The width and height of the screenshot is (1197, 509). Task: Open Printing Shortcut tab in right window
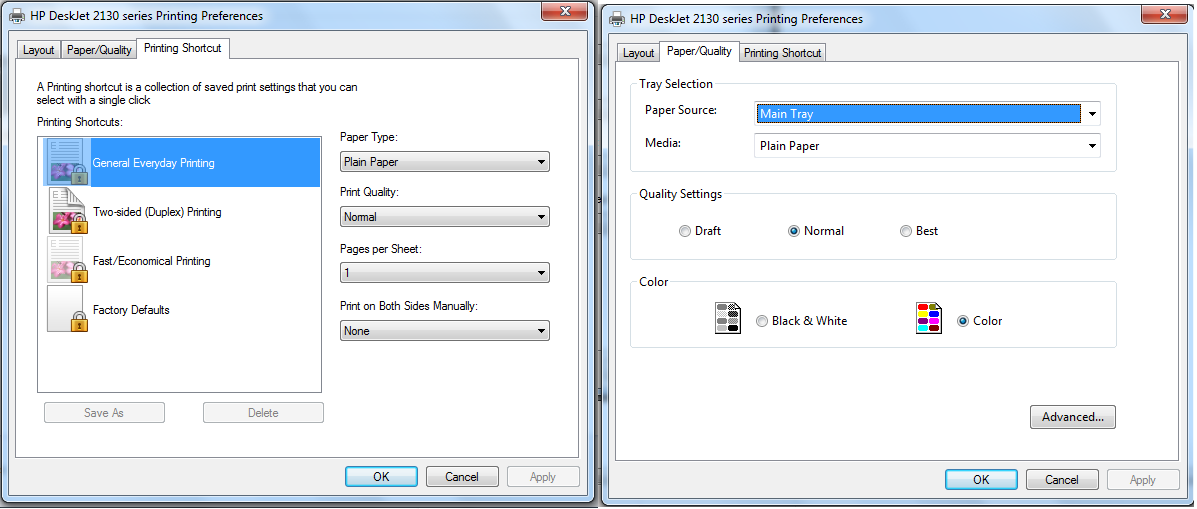pyautogui.click(x=782, y=53)
